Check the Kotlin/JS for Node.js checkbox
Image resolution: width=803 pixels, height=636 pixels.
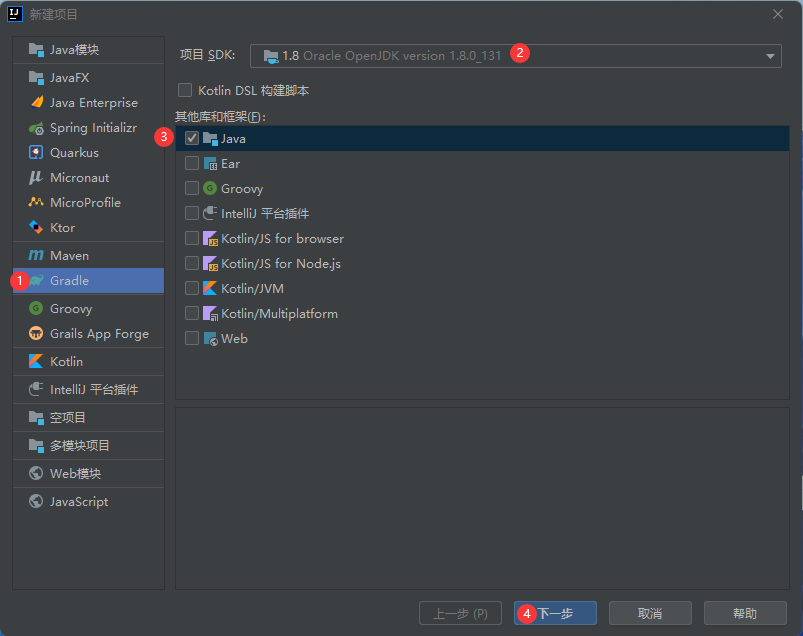click(192, 263)
